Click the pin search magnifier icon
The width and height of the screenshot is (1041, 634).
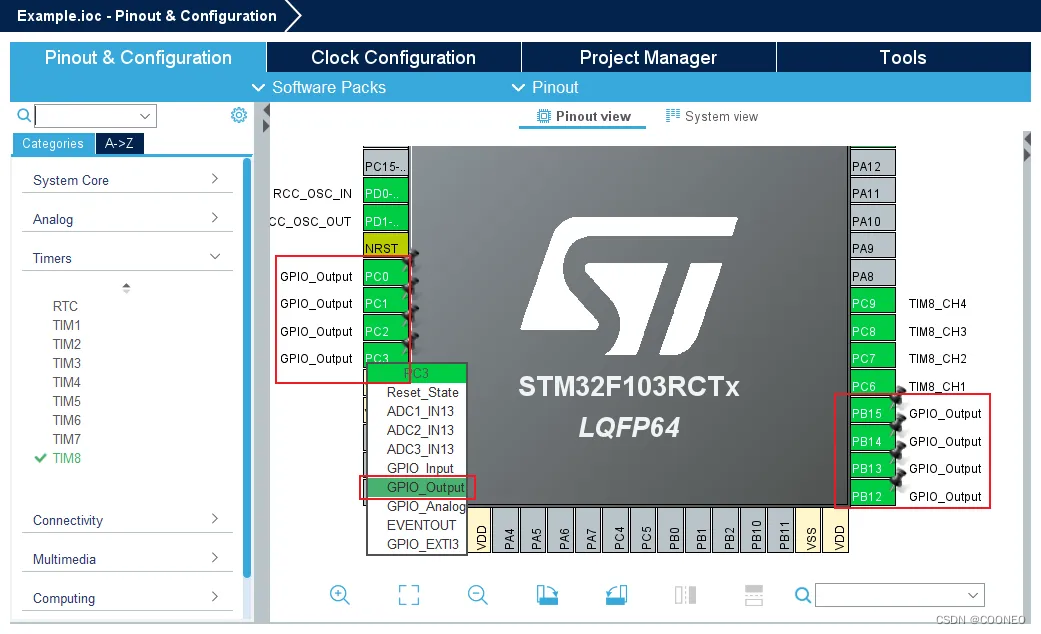click(x=803, y=595)
